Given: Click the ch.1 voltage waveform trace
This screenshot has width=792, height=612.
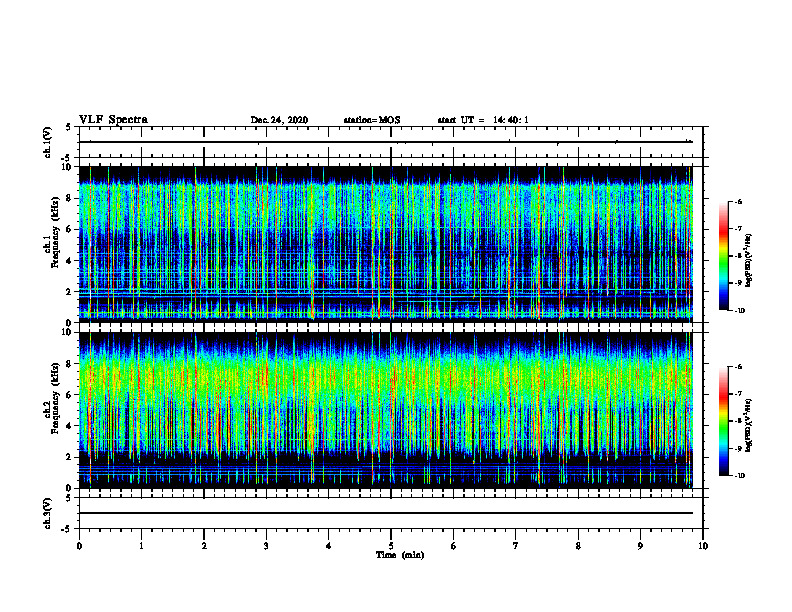Looking at the screenshot, I should click(386, 142).
